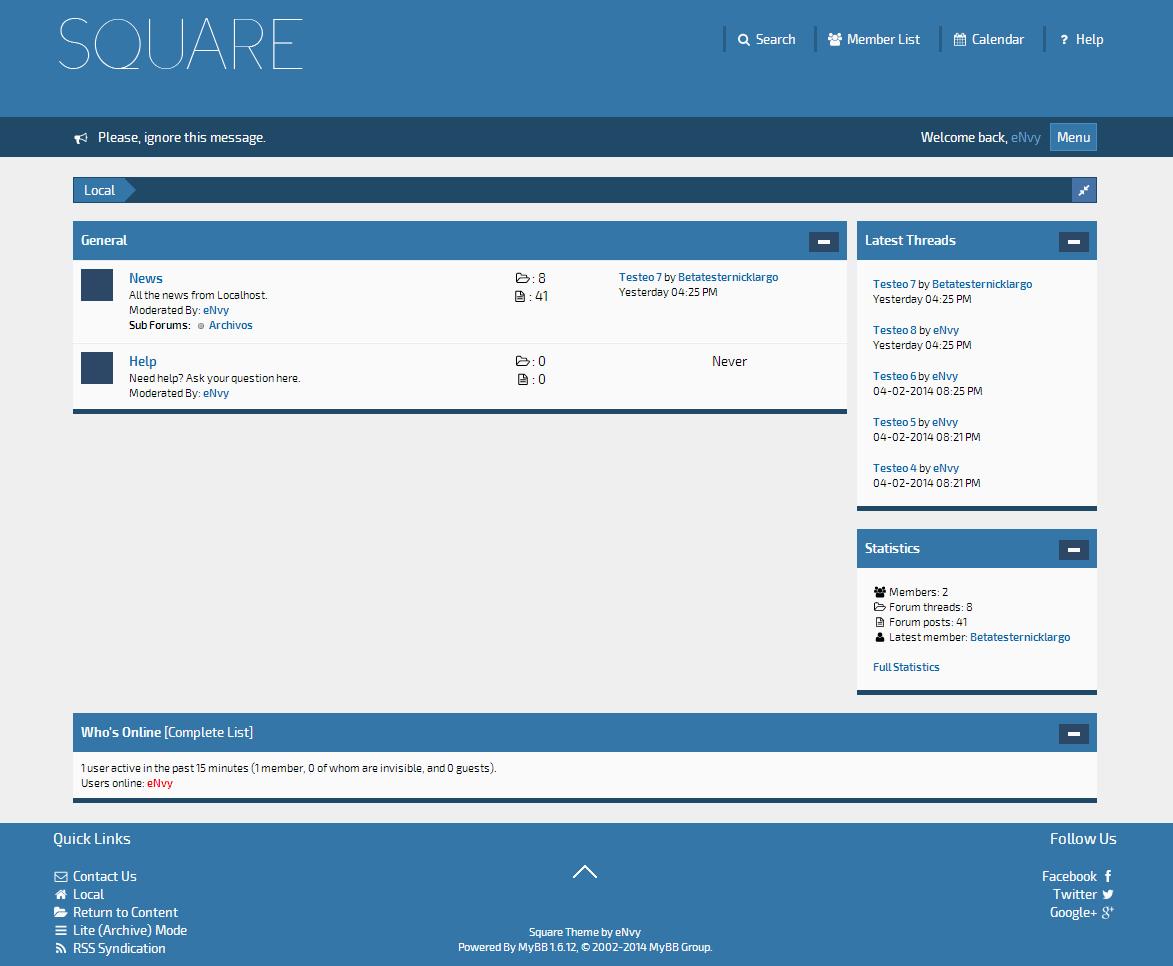Open Testeo 6 thread
The height and width of the screenshot is (966, 1173).
(895, 376)
